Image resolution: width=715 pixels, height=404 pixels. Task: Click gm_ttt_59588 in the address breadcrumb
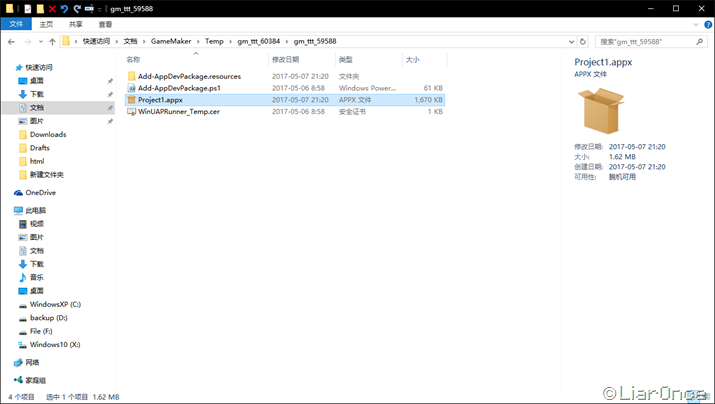point(315,41)
